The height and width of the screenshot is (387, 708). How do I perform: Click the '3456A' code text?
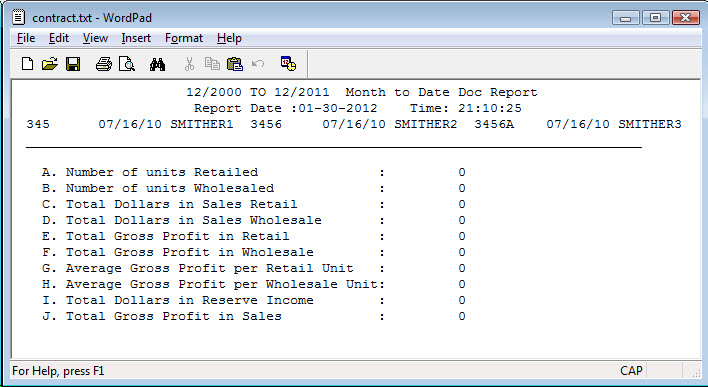click(x=494, y=124)
